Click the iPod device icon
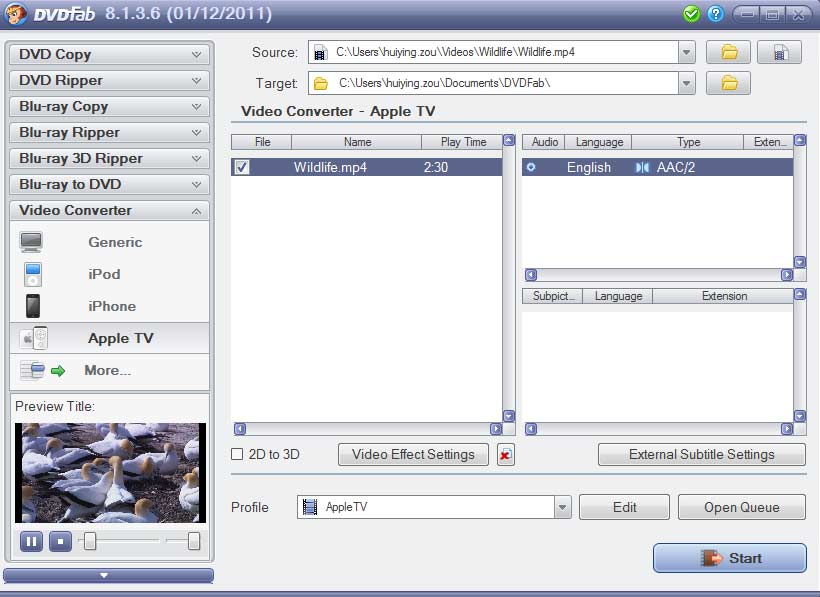The image size is (820, 597). click(32, 274)
